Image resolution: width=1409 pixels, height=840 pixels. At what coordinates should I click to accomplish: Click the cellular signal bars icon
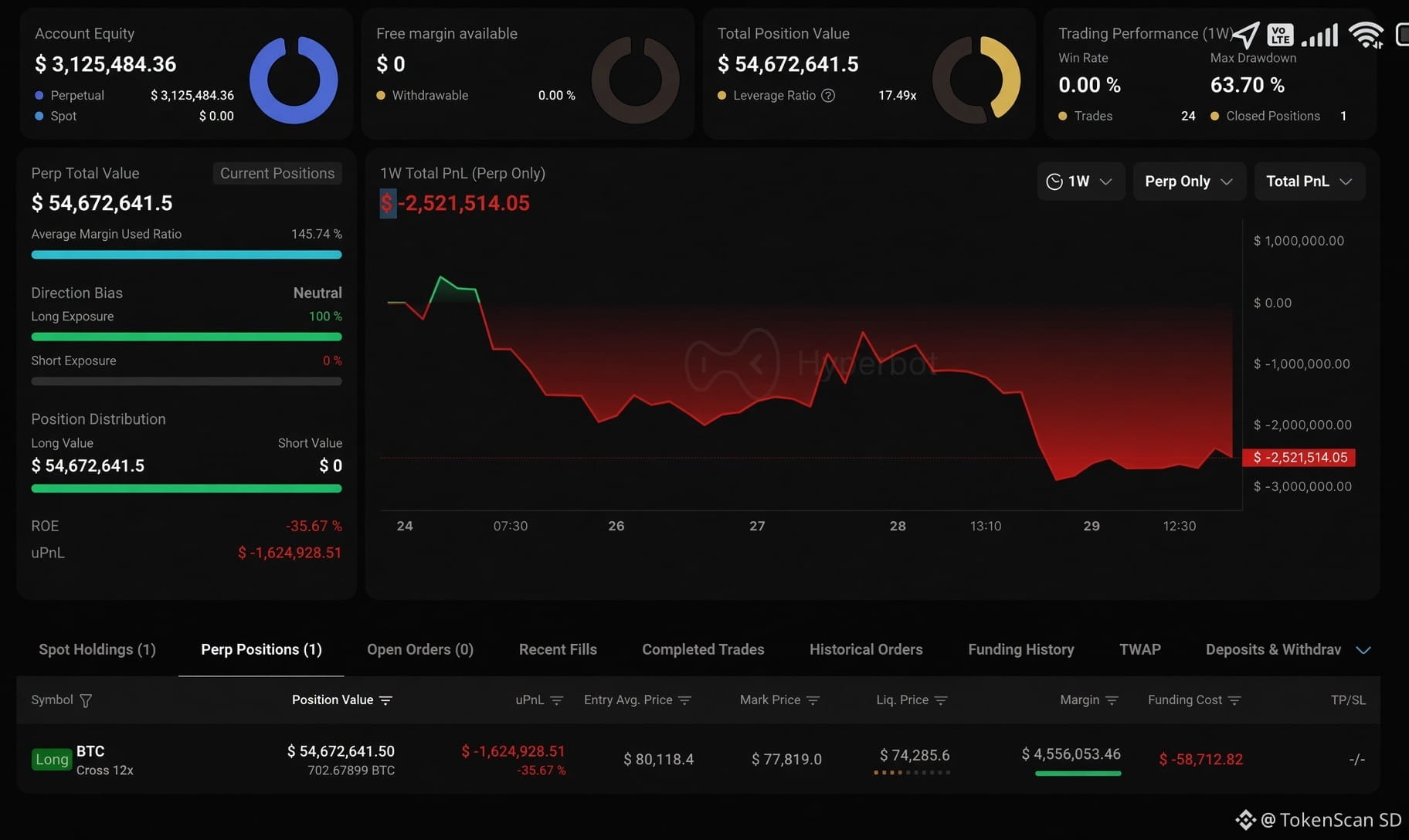[1319, 35]
